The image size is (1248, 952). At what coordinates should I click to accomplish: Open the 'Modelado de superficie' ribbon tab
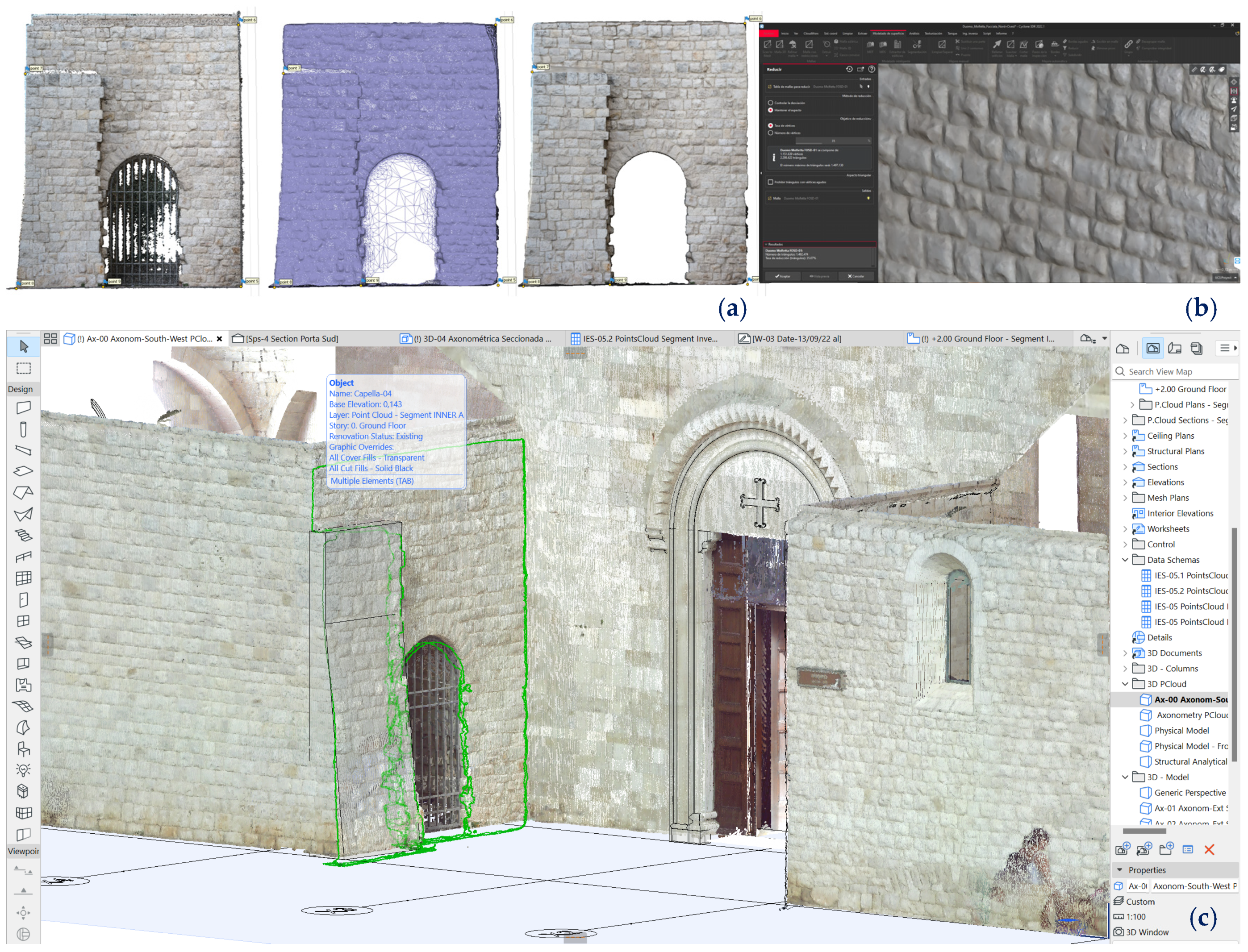[888, 34]
